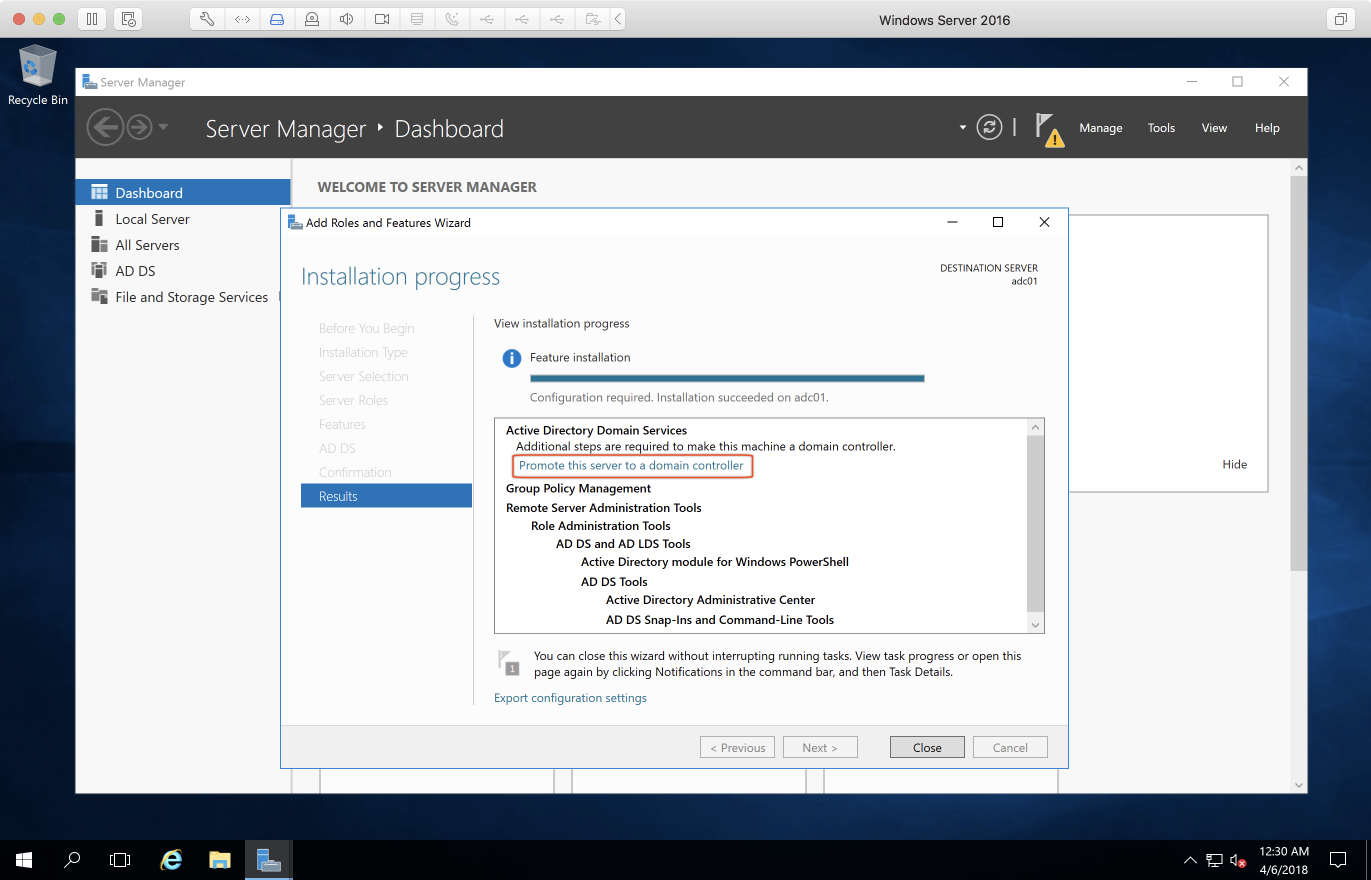Open the Manage menu

tap(1100, 128)
